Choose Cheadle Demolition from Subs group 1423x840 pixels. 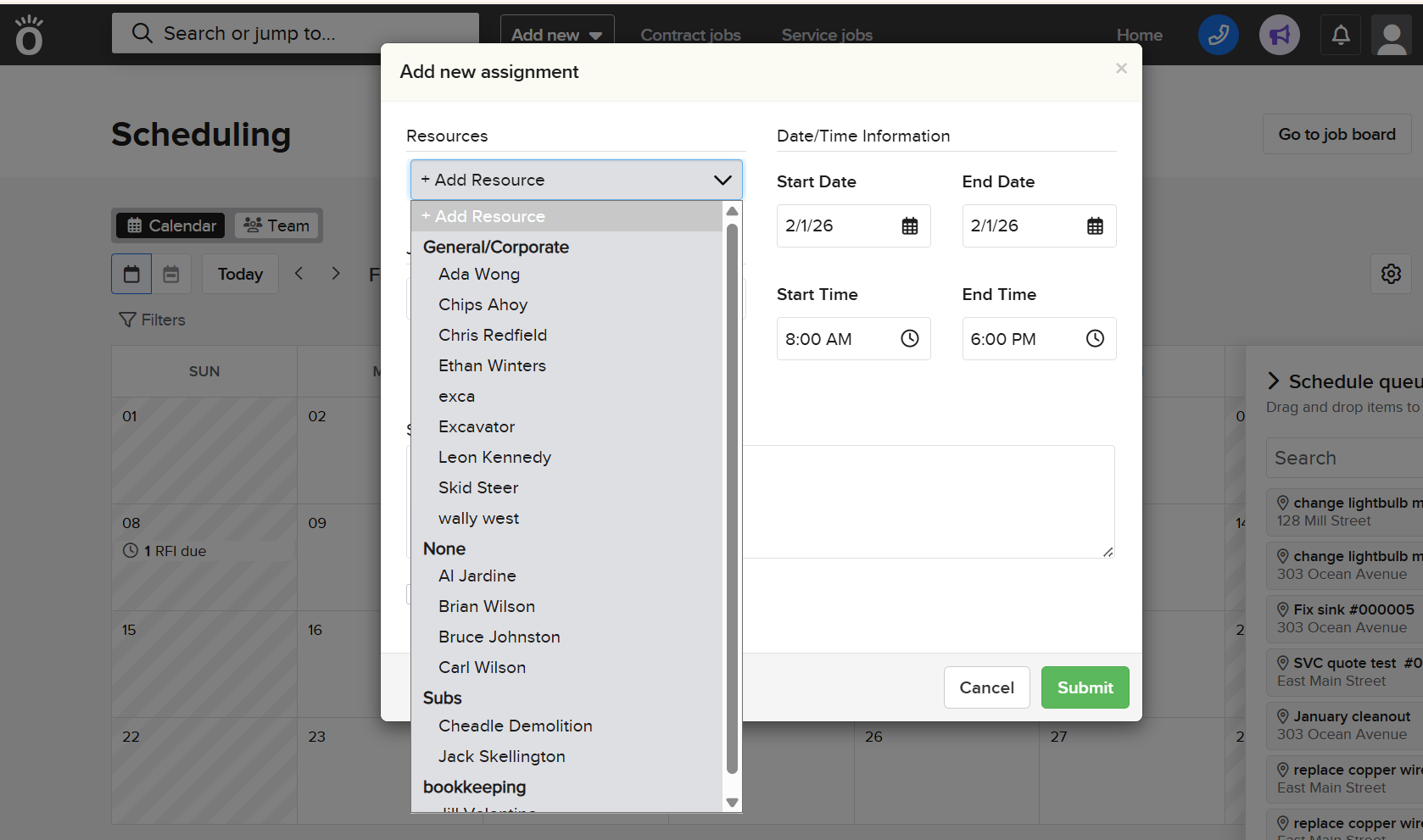click(515, 726)
